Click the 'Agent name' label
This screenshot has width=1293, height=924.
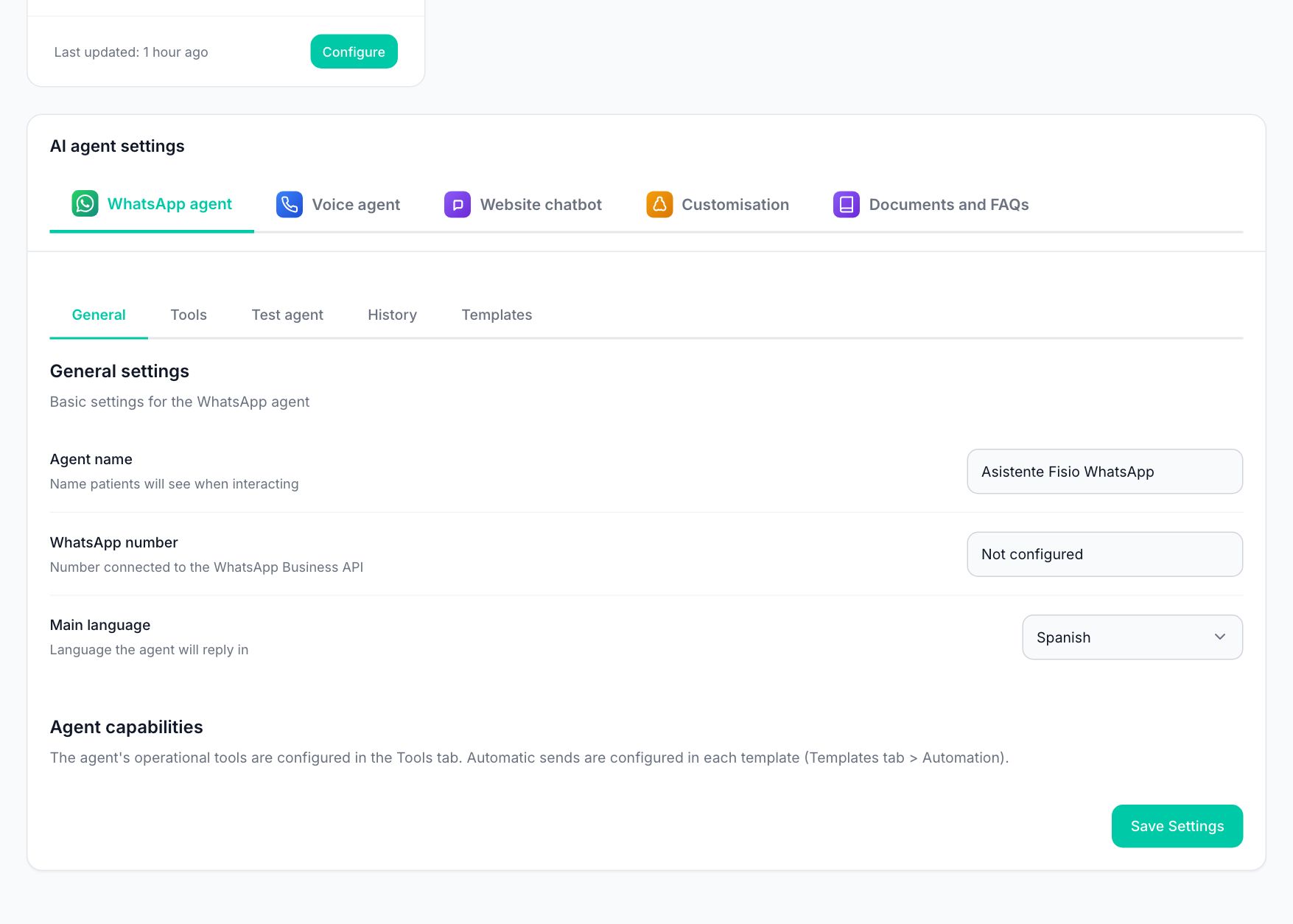91,459
